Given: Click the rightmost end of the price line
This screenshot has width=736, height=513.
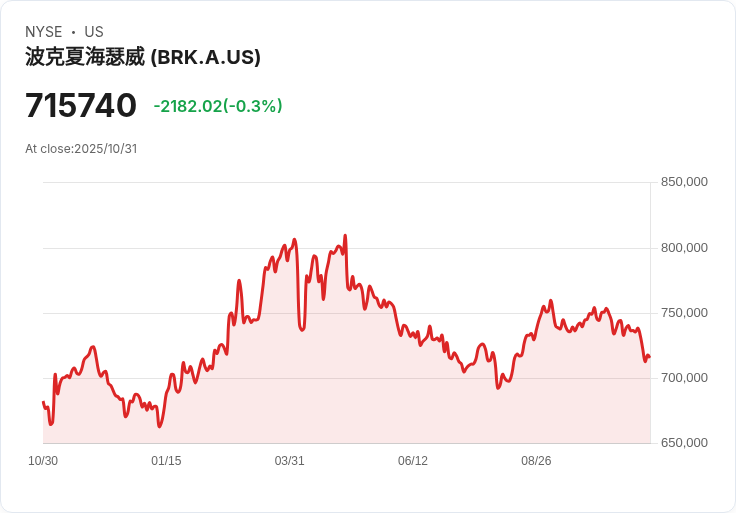Looking at the screenshot, I should click(x=649, y=357).
